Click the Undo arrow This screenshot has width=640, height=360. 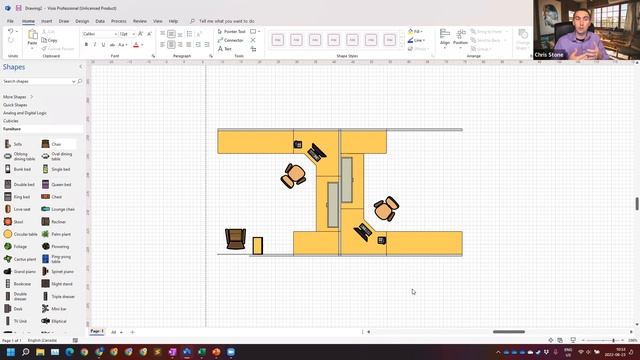[11, 31]
